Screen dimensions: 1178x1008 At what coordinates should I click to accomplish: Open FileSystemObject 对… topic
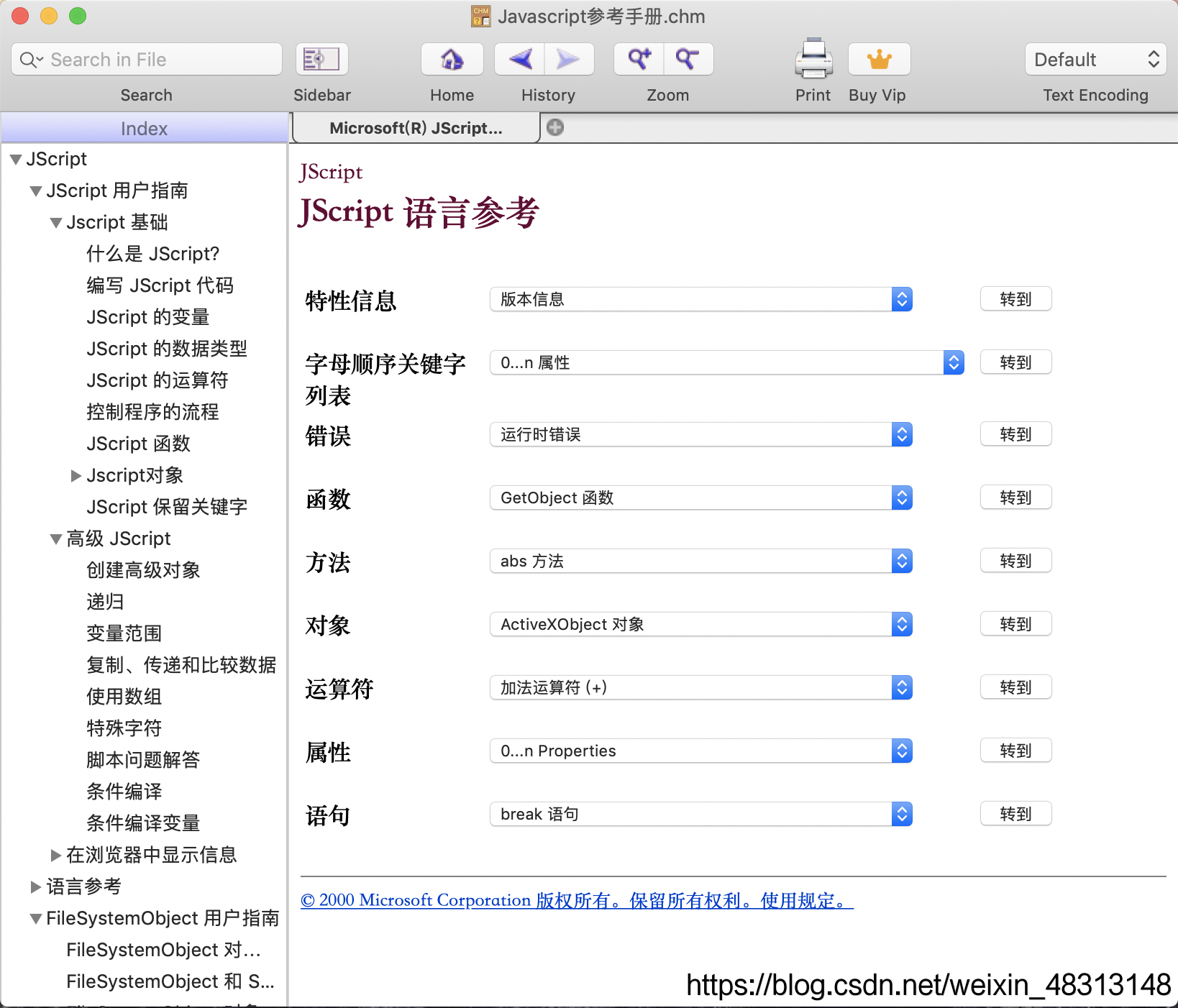click(163, 950)
